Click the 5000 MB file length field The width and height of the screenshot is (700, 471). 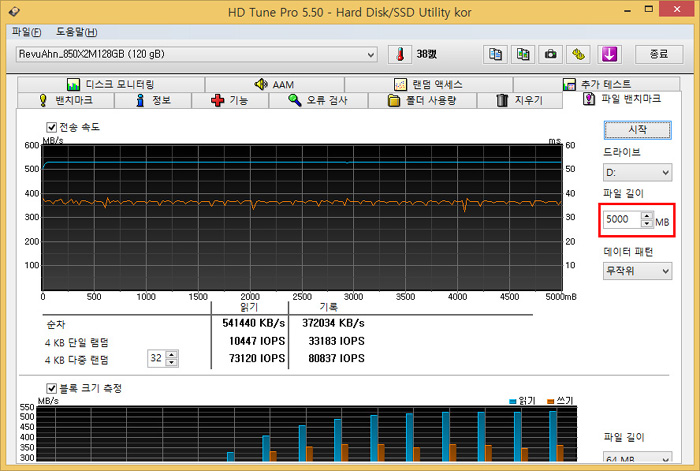click(x=621, y=219)
